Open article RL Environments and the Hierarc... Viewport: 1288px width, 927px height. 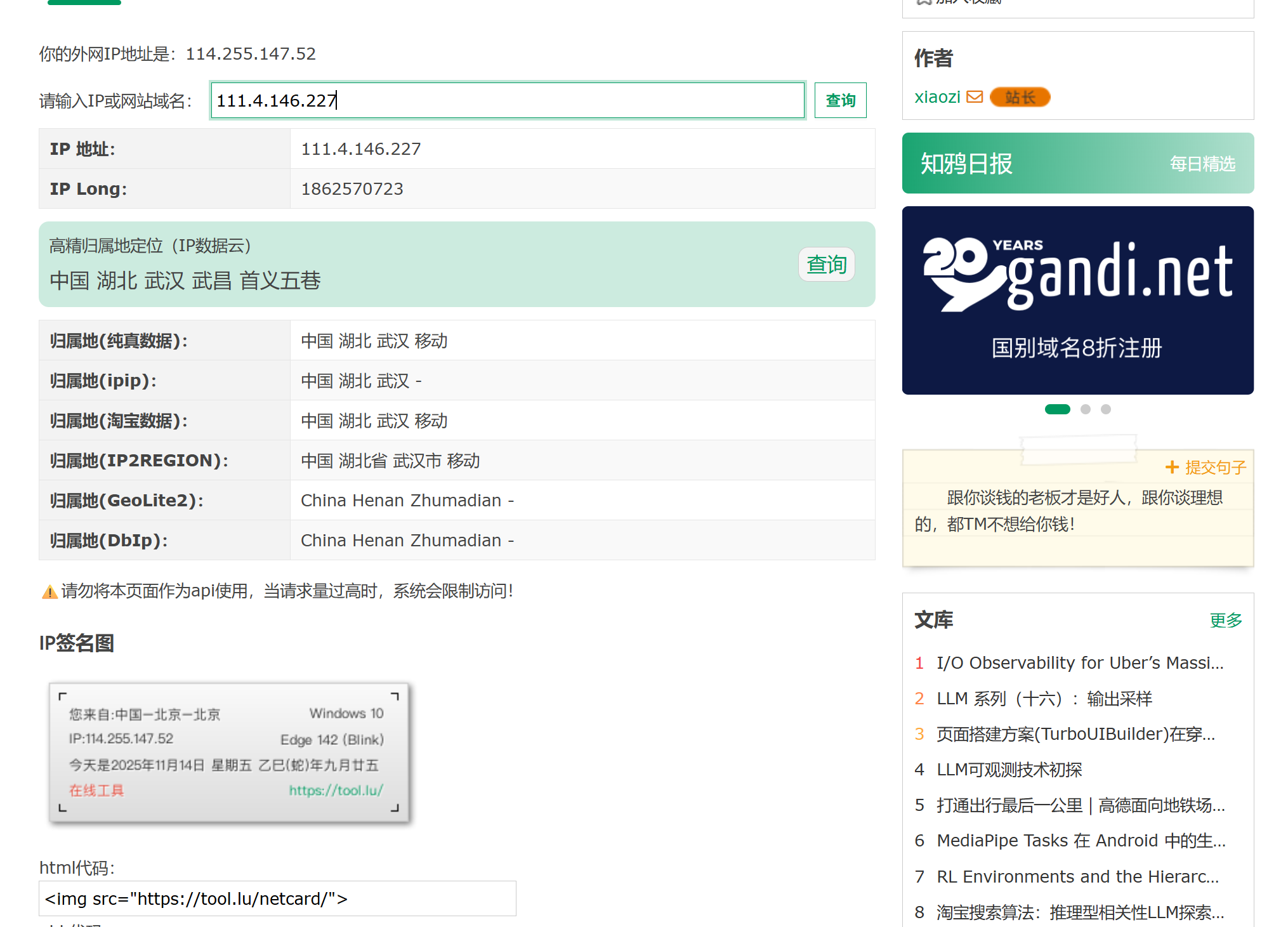pos(1077,876)
